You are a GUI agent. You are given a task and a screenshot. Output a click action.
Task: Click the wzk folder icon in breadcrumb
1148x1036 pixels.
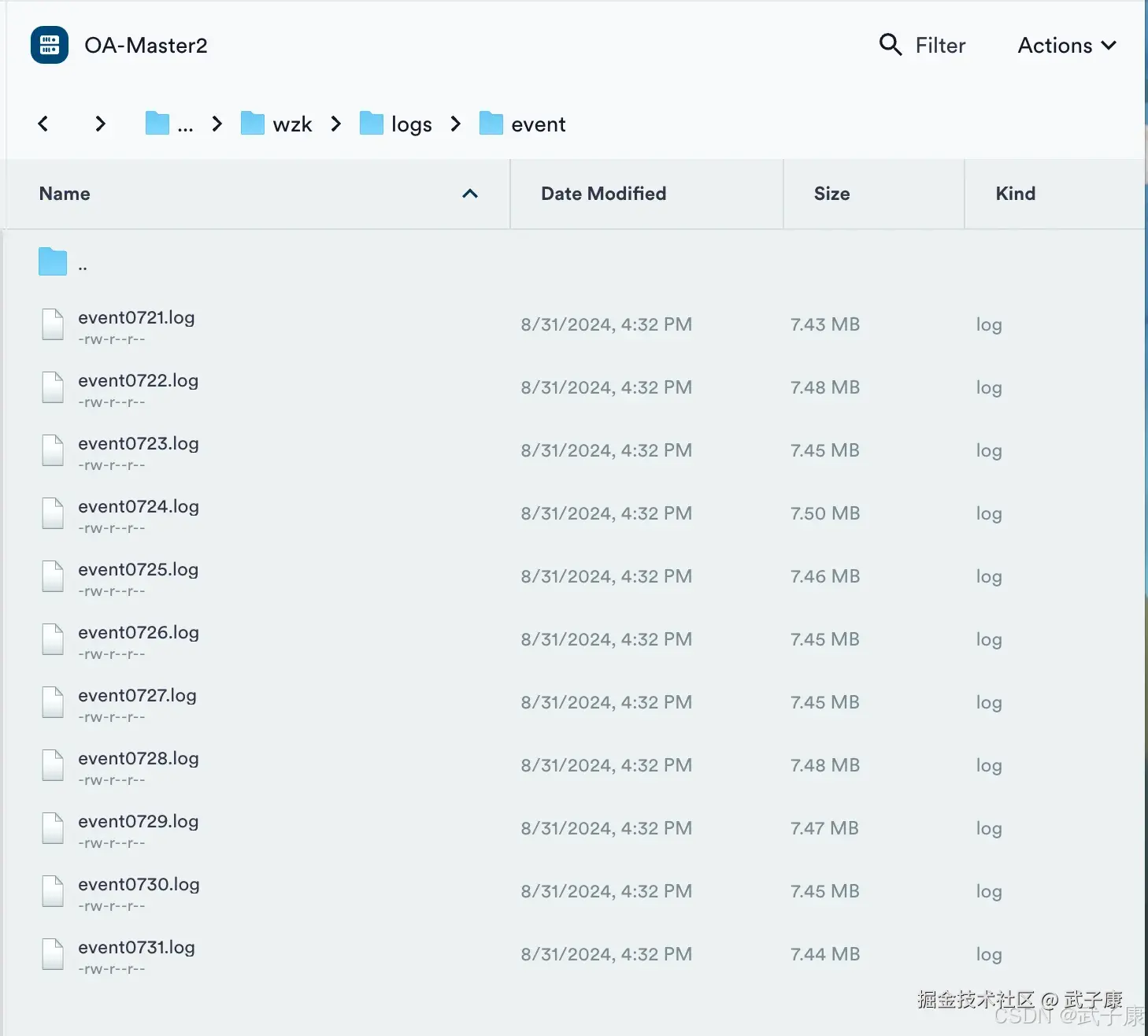252,124
